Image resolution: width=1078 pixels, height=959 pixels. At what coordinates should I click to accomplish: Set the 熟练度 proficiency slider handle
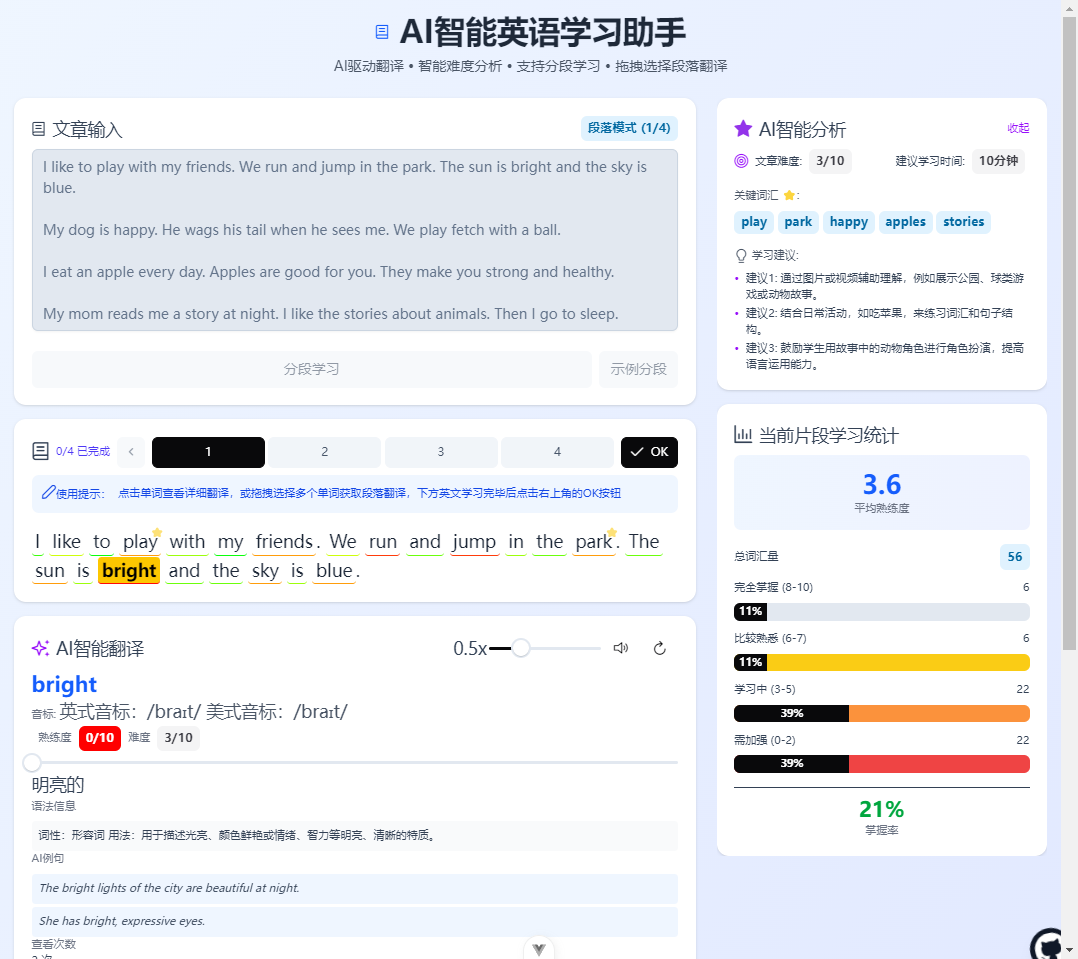[x=32, y=762]
